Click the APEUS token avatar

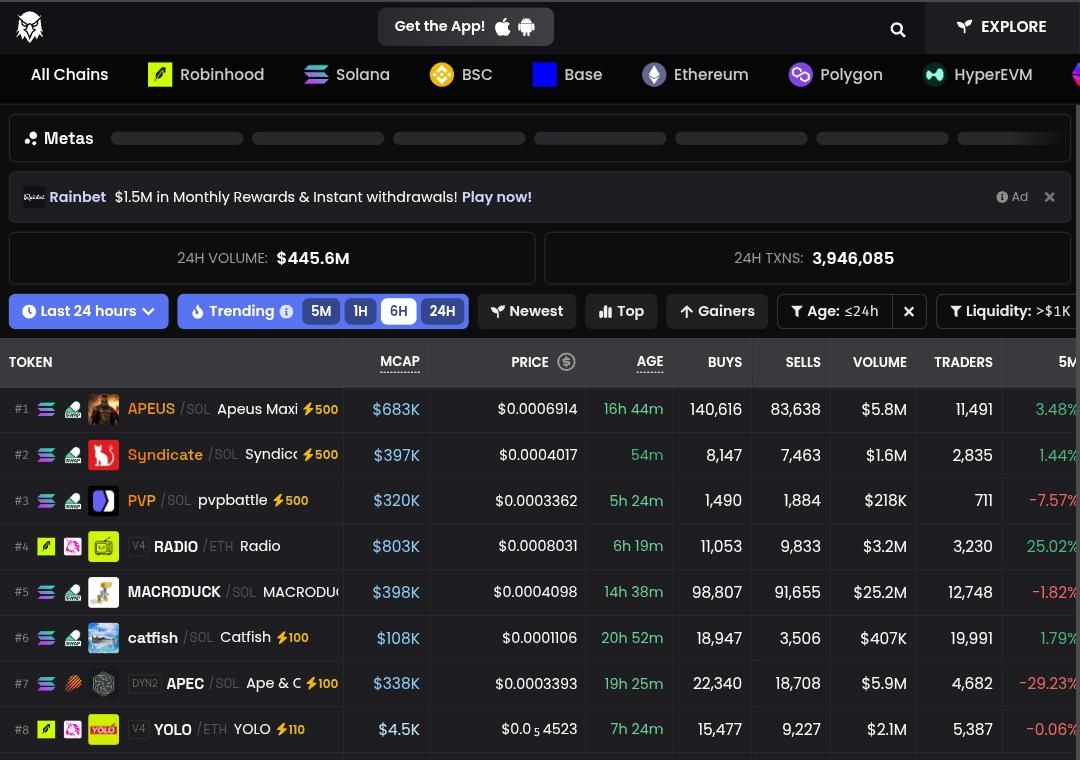[103, 409]
